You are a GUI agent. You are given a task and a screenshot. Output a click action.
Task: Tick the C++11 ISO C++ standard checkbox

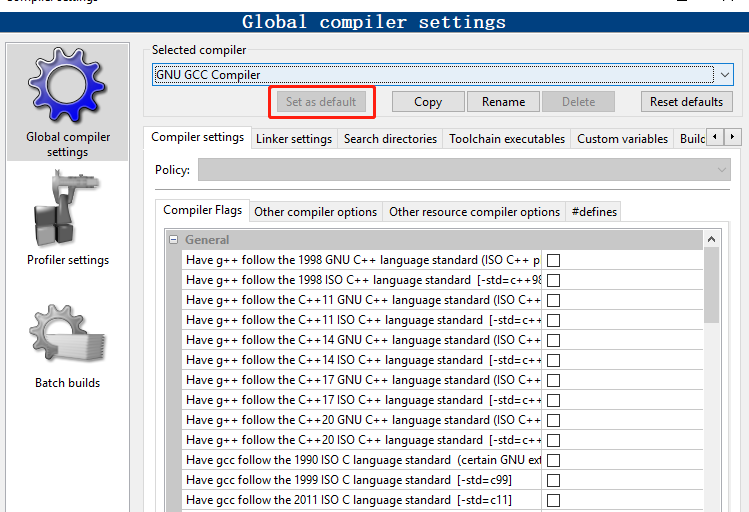tap(553, 320)
